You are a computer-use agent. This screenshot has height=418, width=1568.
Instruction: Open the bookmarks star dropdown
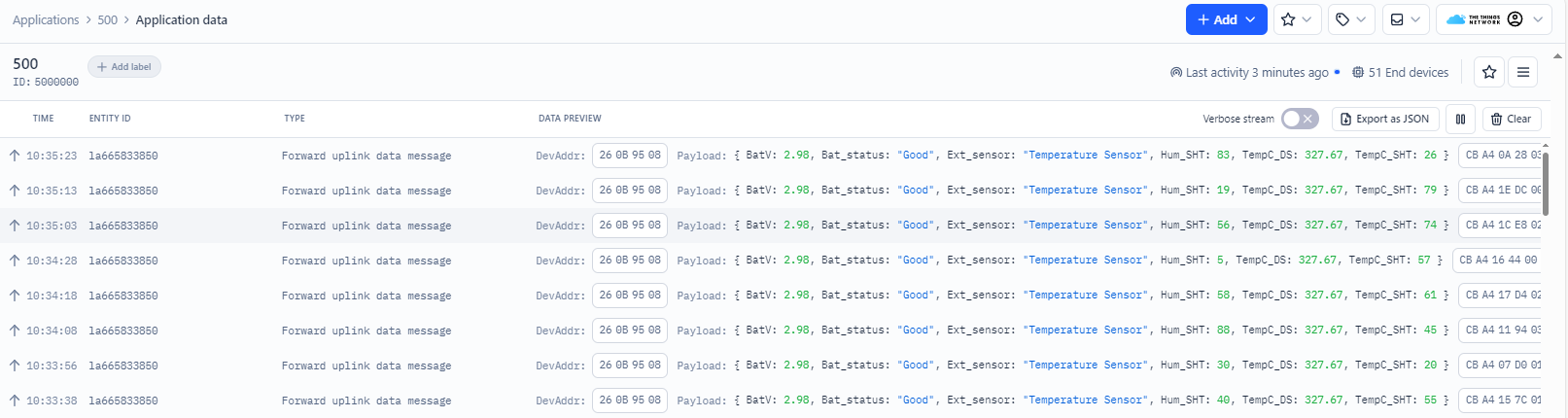[1297, 19]
